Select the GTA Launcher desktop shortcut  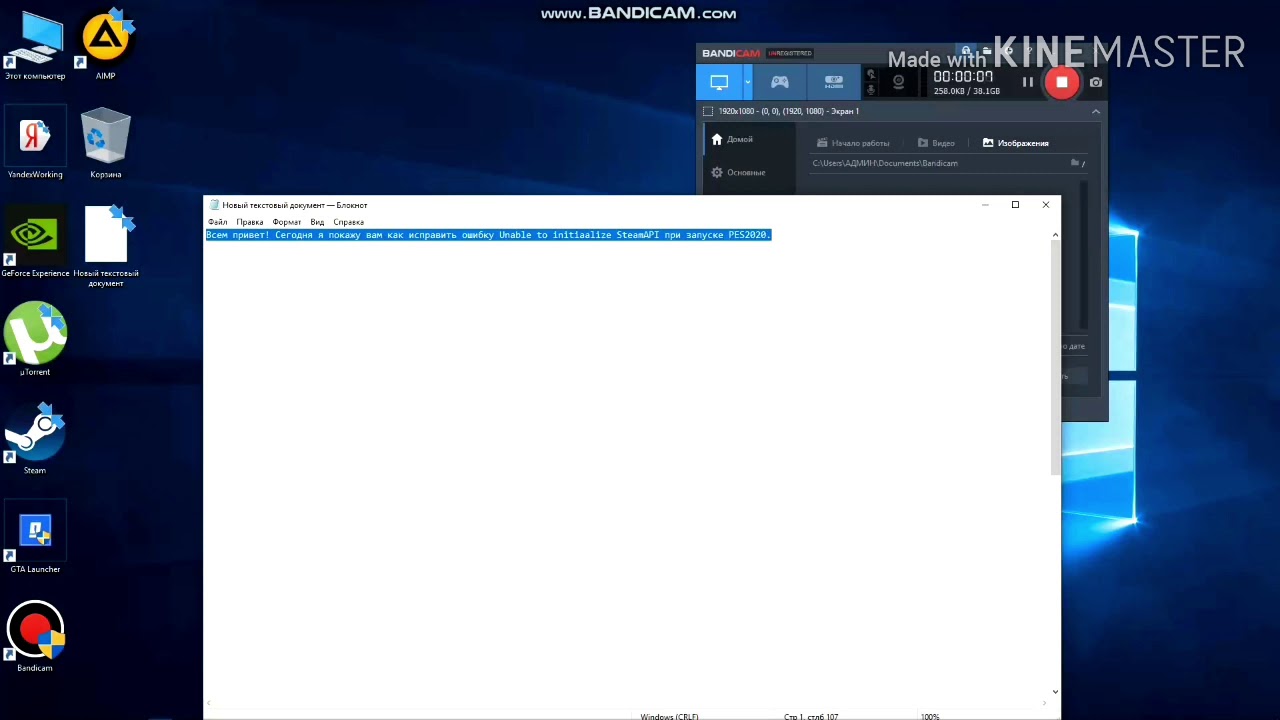coord(35,539)
